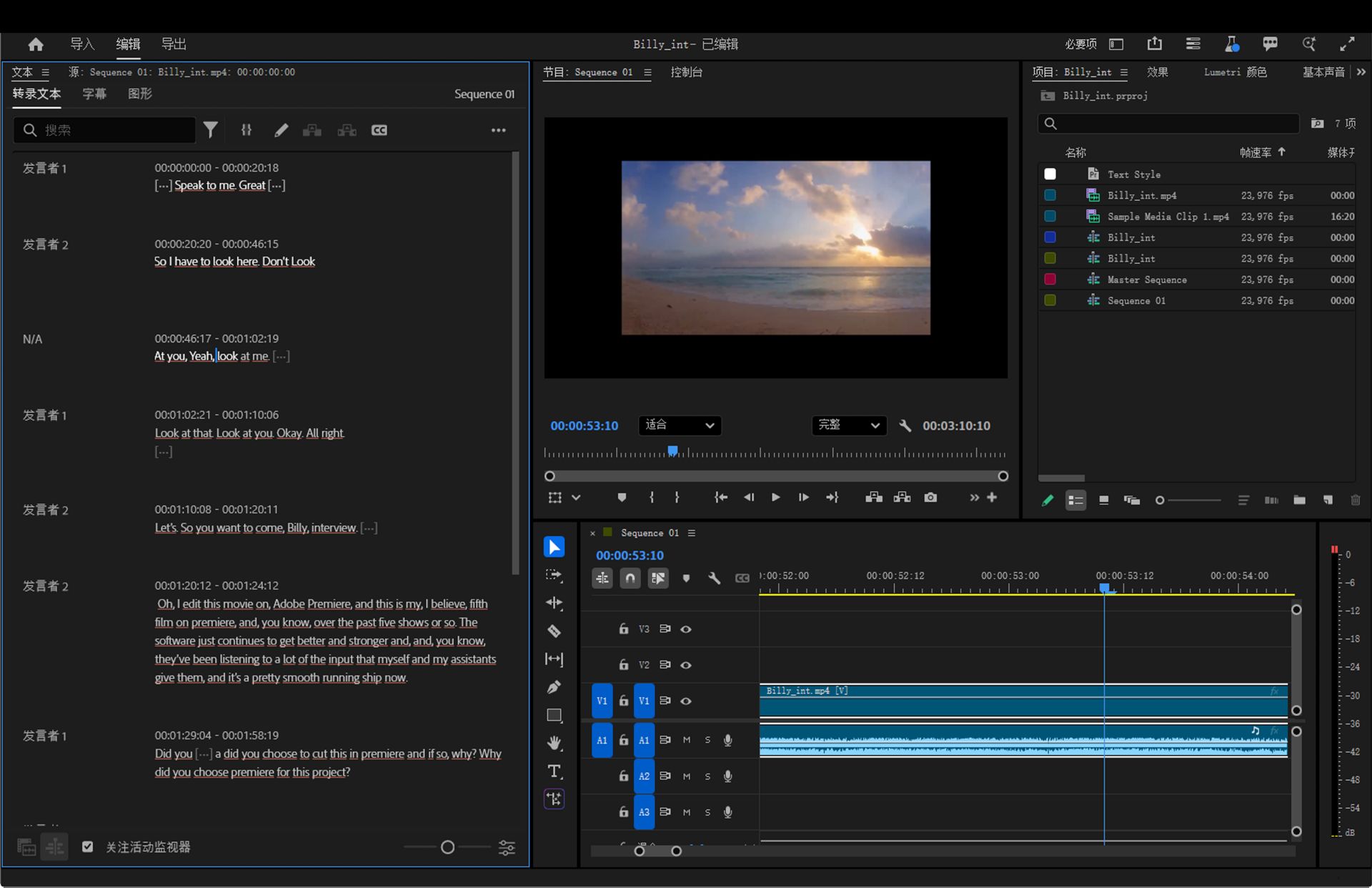Image resolution: width=1372 pixels, height=888 pixels.
Task: Expand the hidden panels chevron beside Essential Sound
Action: (1361, 72)
